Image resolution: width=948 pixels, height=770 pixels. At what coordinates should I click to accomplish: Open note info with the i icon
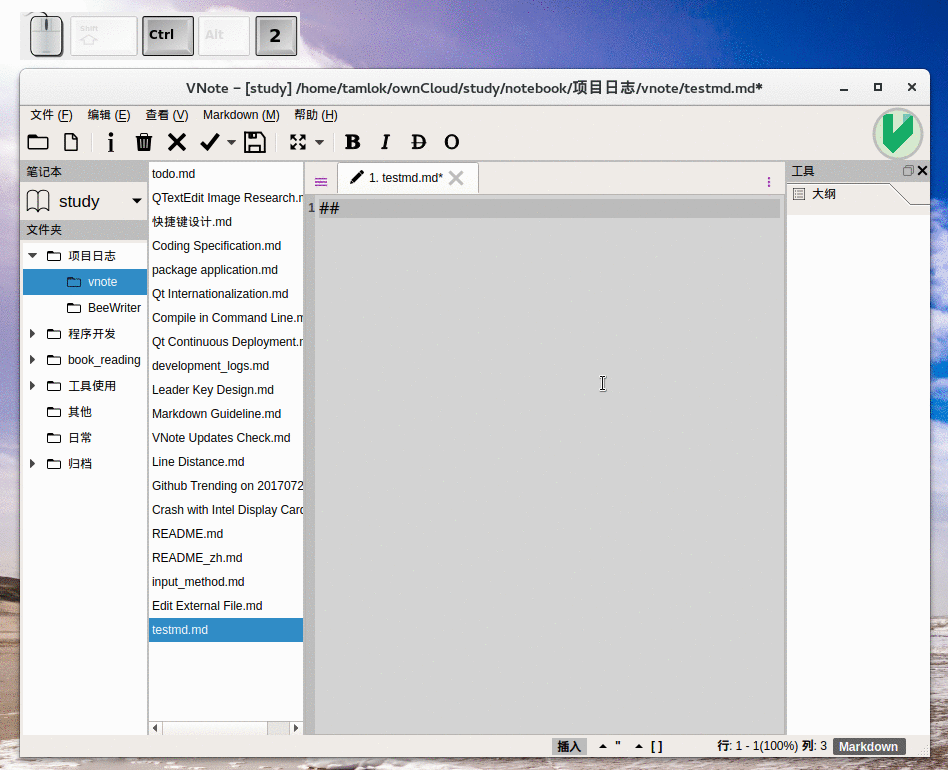pyautogui.click(x=110, y=142)
